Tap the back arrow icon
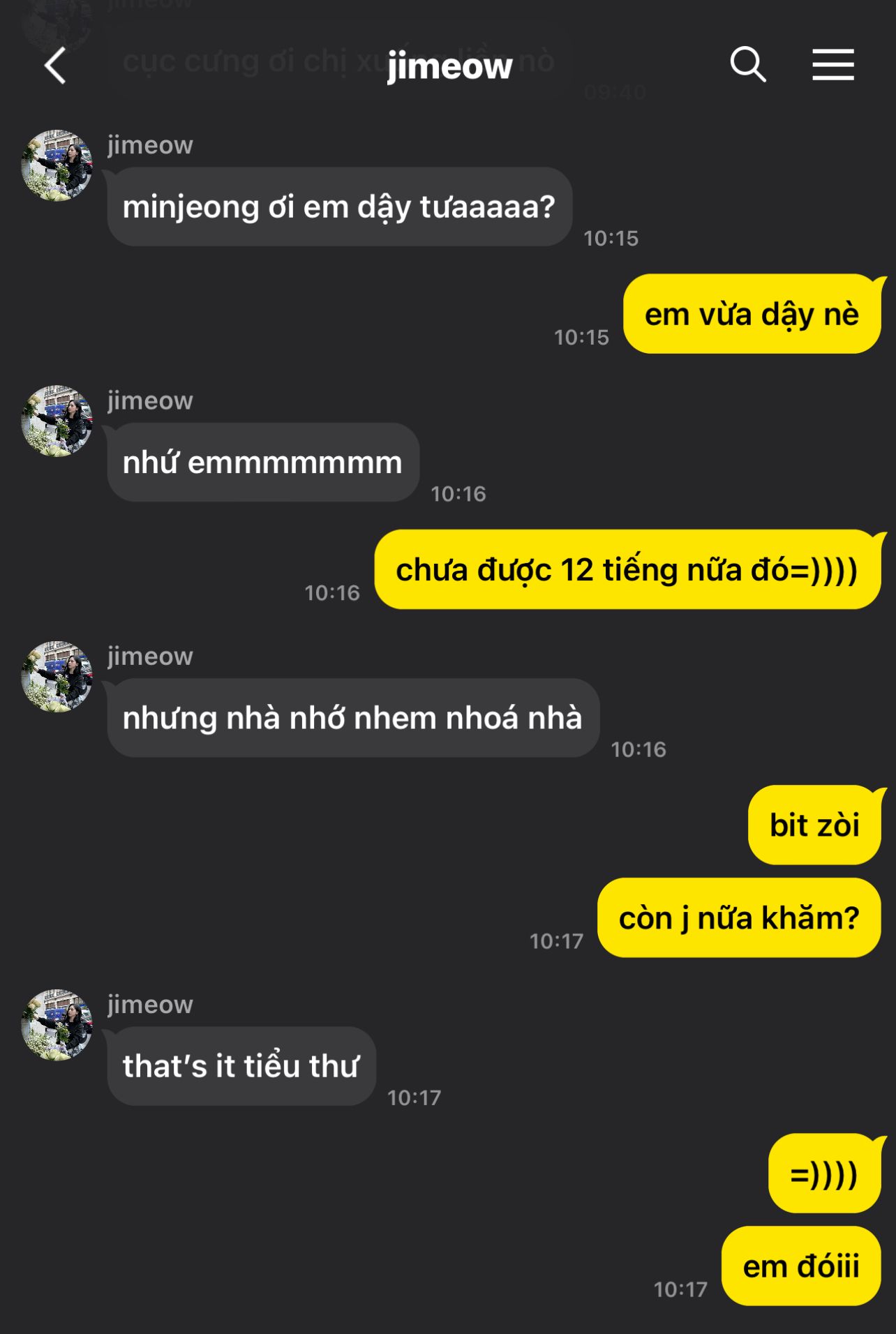Image resolution: width=896 pixels, height=1334 pixels. click(x=55, y=66)
